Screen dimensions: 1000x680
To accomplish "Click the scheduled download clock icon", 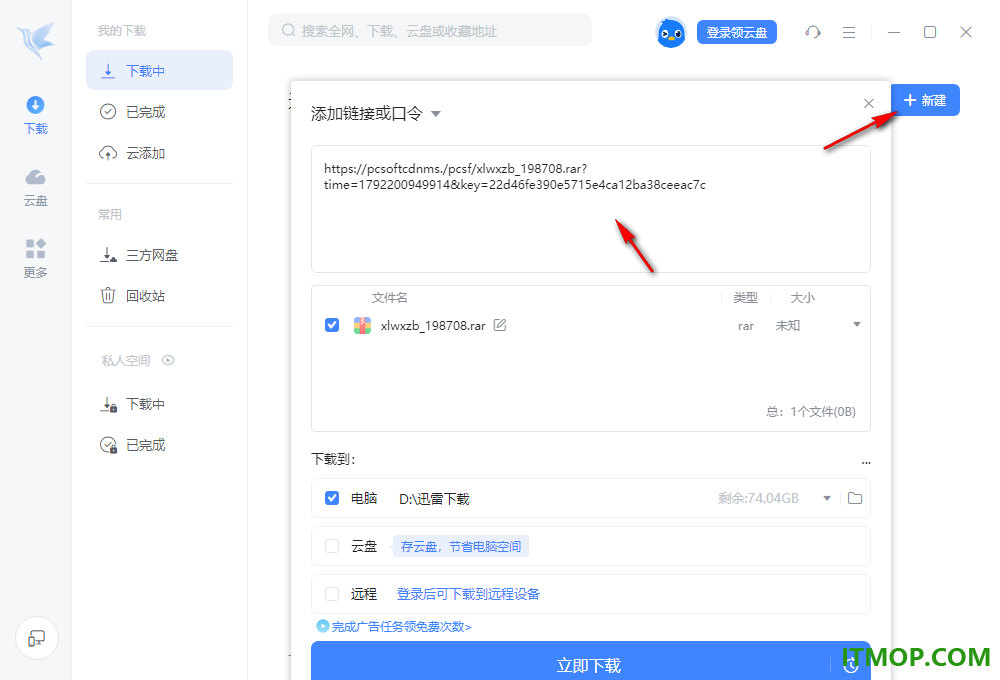I will (x=851, y=666).
